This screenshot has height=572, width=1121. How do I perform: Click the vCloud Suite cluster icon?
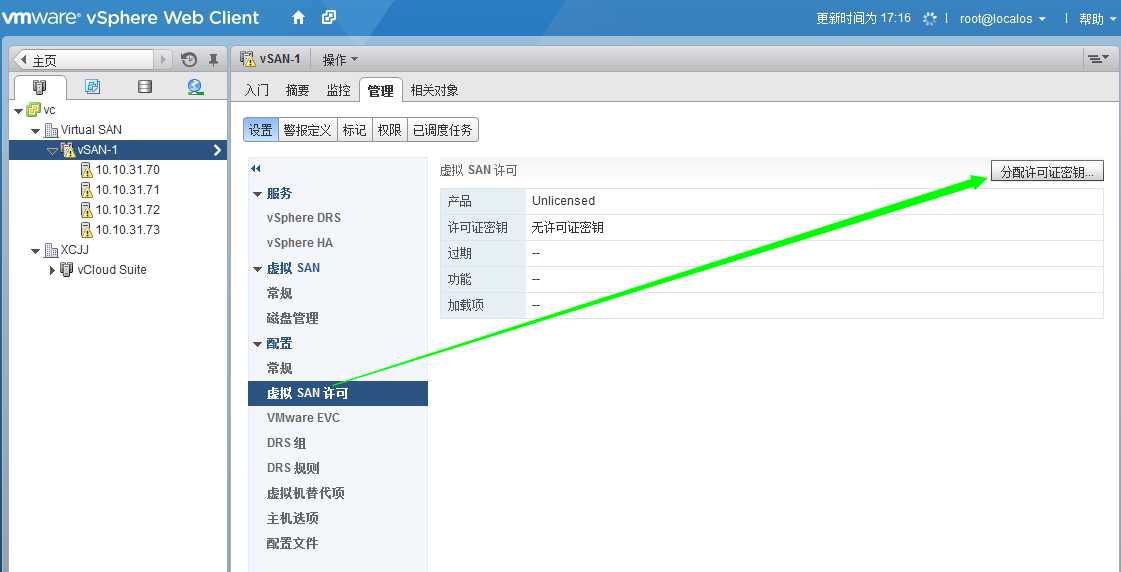(67, 270)
